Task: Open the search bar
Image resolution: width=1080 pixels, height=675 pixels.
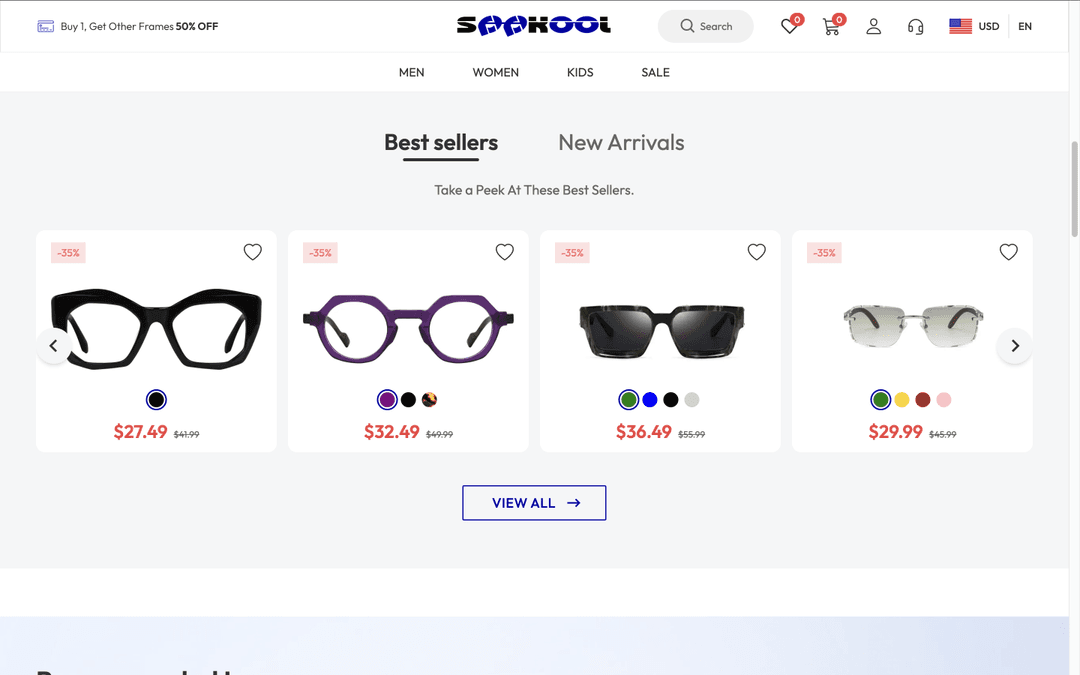Action: (705, 26)
